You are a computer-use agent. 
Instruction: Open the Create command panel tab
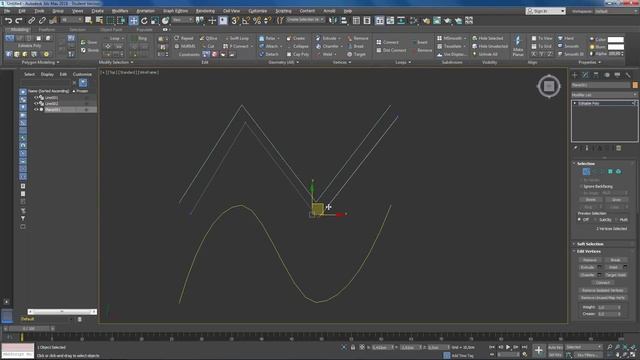[575, 75]
